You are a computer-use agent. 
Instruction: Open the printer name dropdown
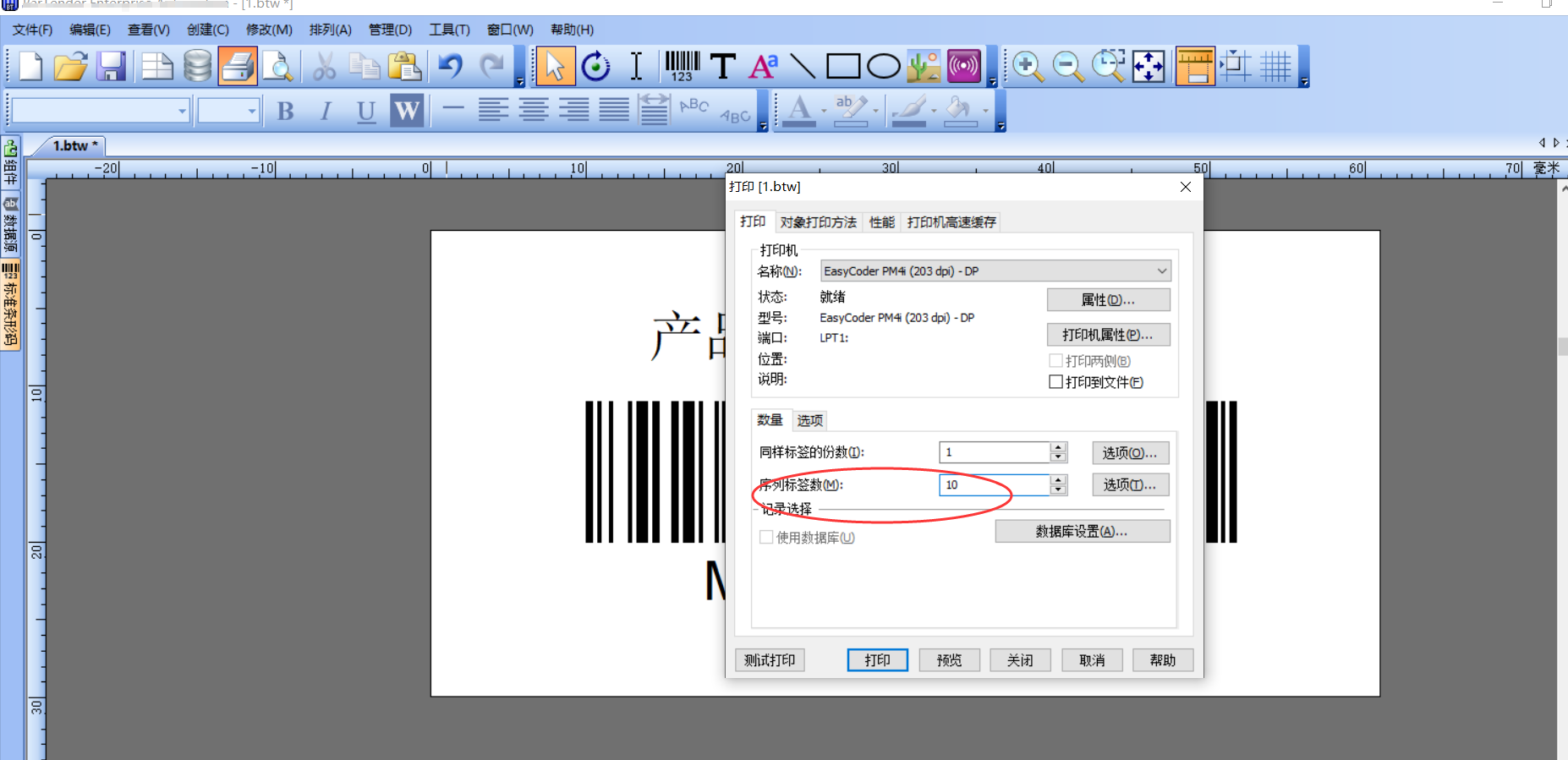pyautogui.click(x=1162, y=271)
